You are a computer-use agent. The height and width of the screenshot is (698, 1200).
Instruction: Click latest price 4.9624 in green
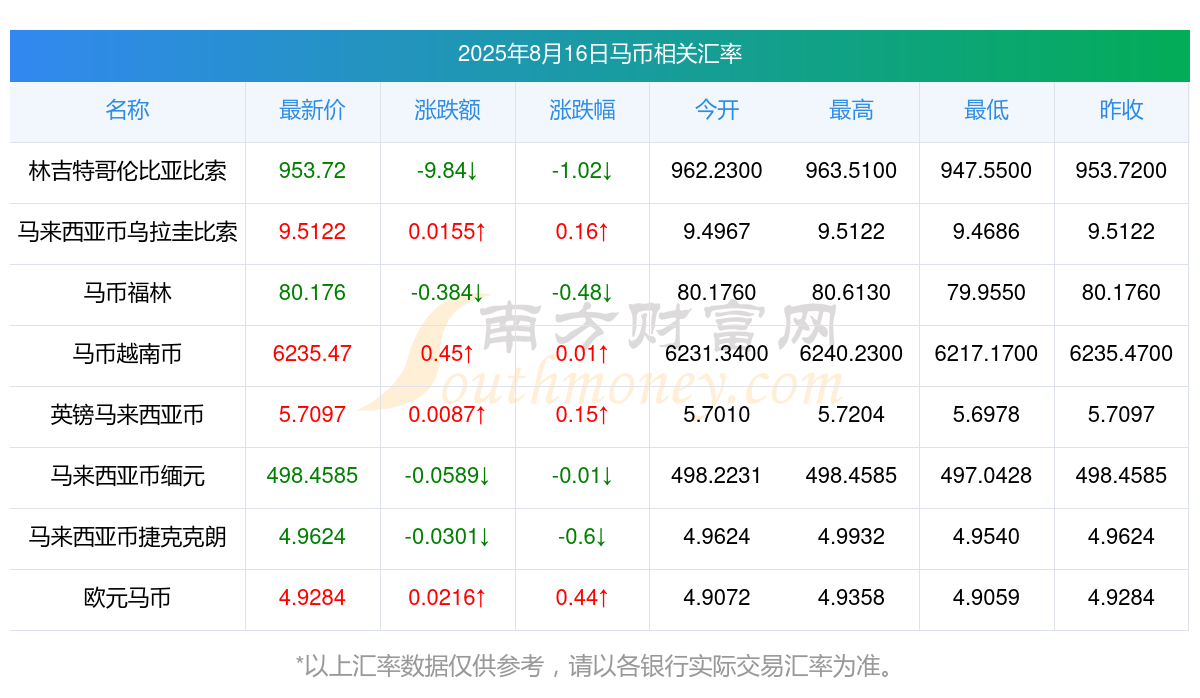313,537
